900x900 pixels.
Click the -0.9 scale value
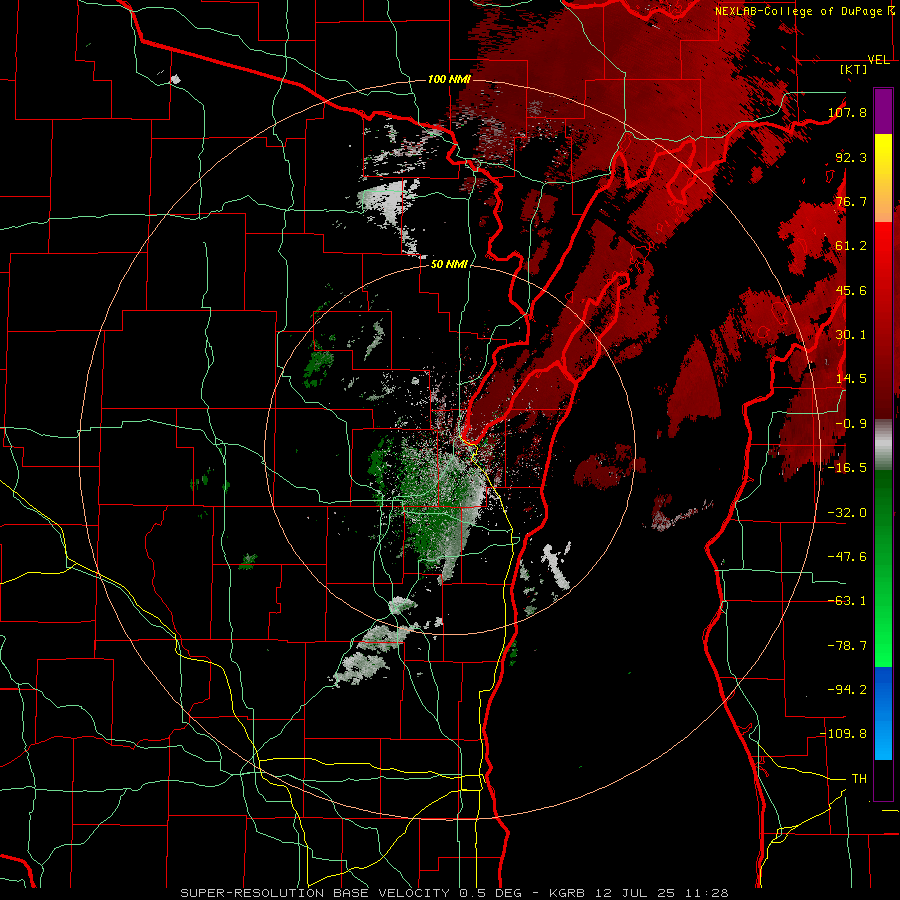click(x=851, y=424)
